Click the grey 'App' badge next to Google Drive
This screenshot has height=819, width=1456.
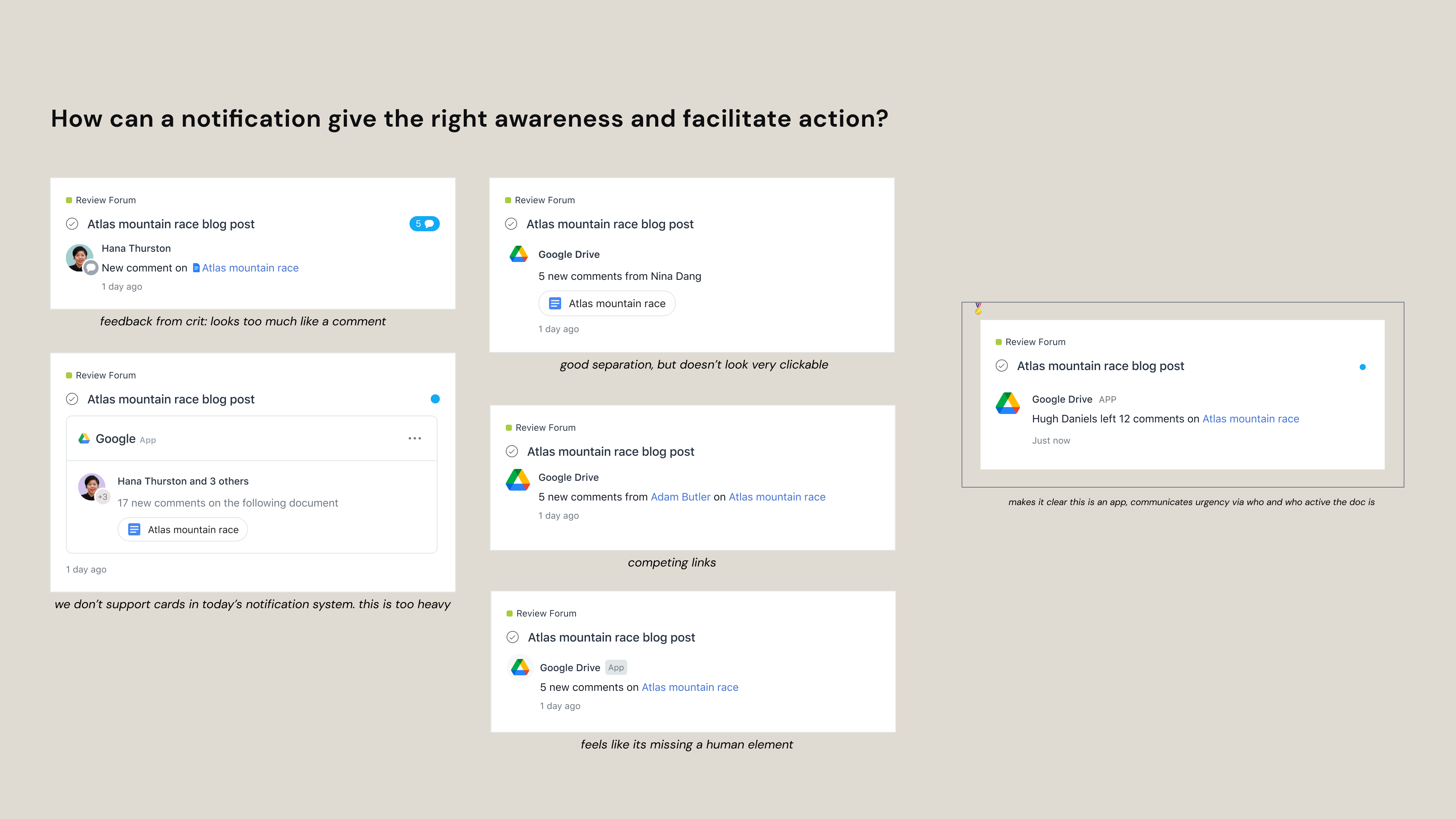coord(616,667)
